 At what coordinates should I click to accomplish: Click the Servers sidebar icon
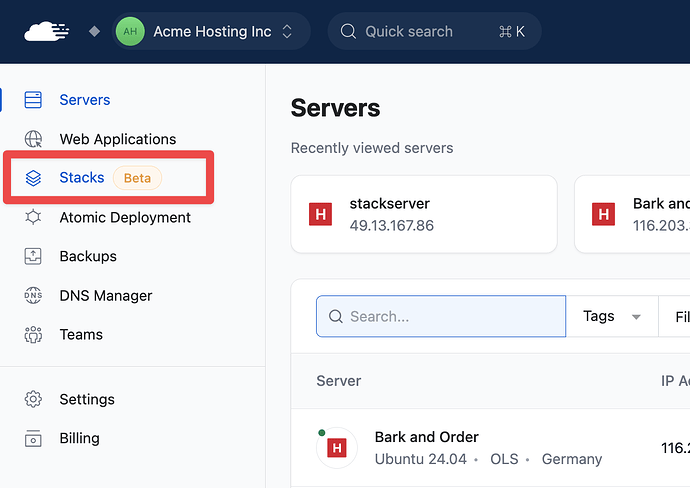(x=33, y=100)
